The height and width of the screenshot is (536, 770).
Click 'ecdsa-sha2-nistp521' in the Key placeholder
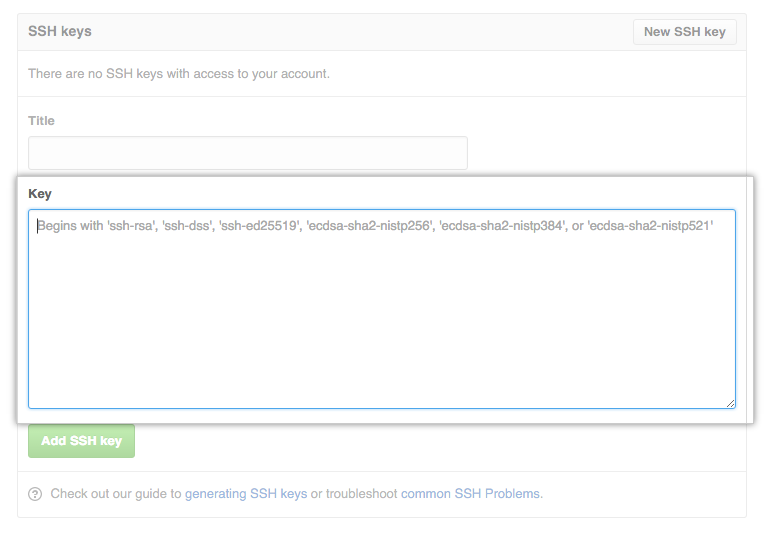click(651, 226)
